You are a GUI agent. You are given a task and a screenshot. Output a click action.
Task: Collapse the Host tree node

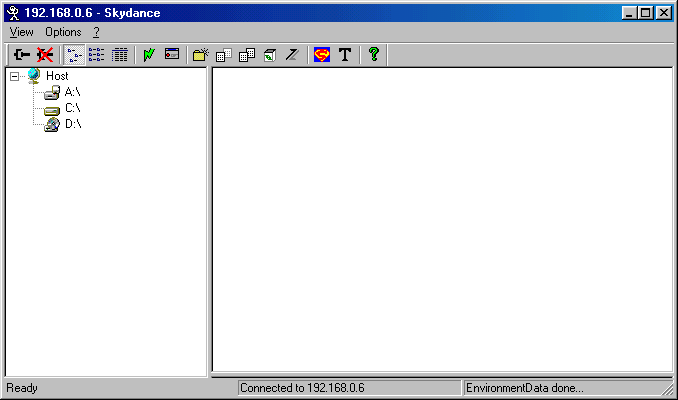pos(14,76)
